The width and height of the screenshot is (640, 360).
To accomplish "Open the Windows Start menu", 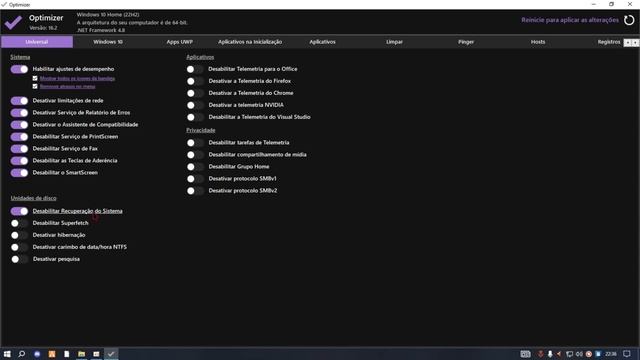I will pos(7,354).
